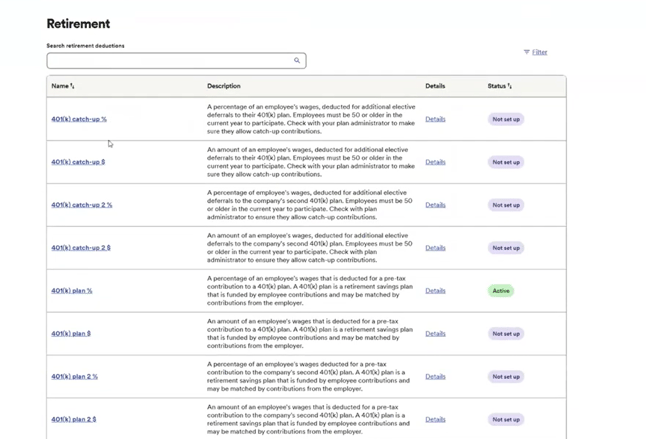646x439 pixels.
Task: Sort by Name column arrows
Action: (x=73, y=87)
